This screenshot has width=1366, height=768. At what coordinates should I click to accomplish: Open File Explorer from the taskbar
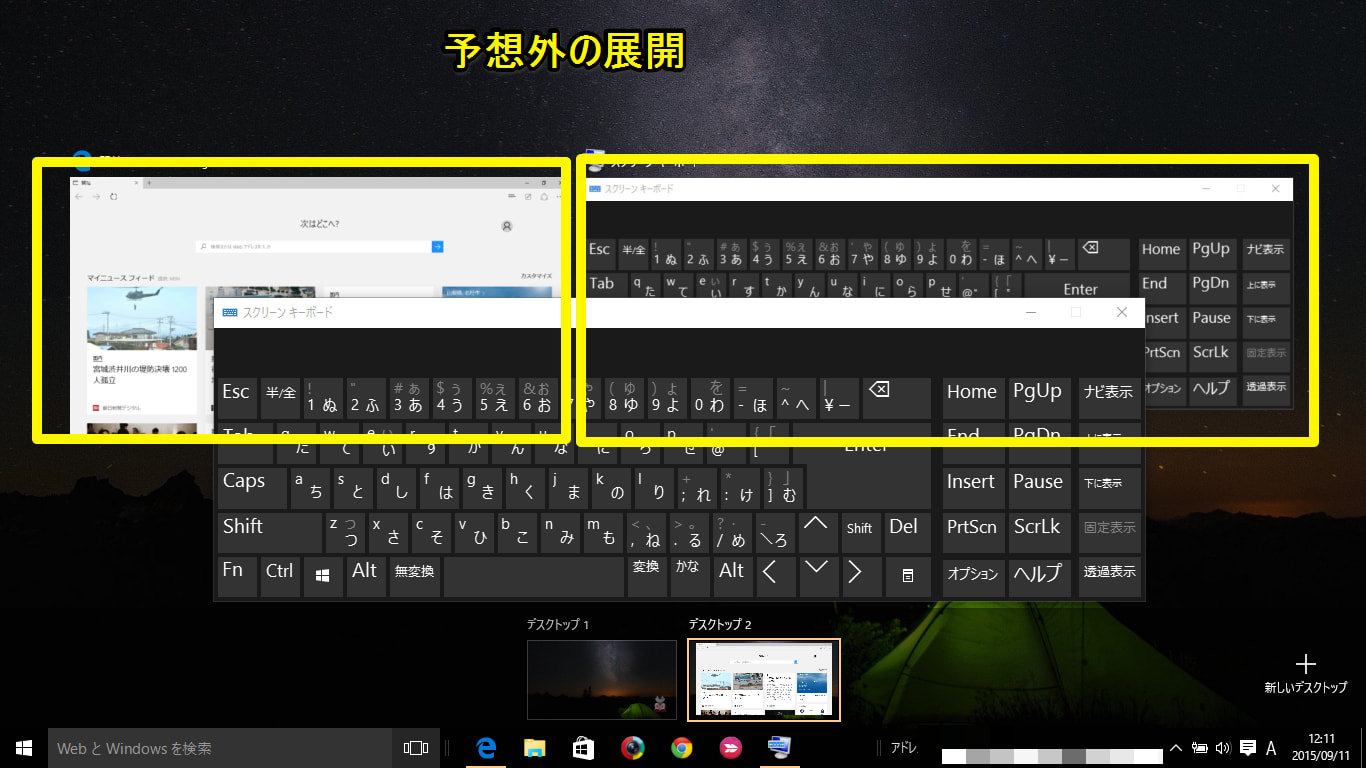click(x=535, y=748)
